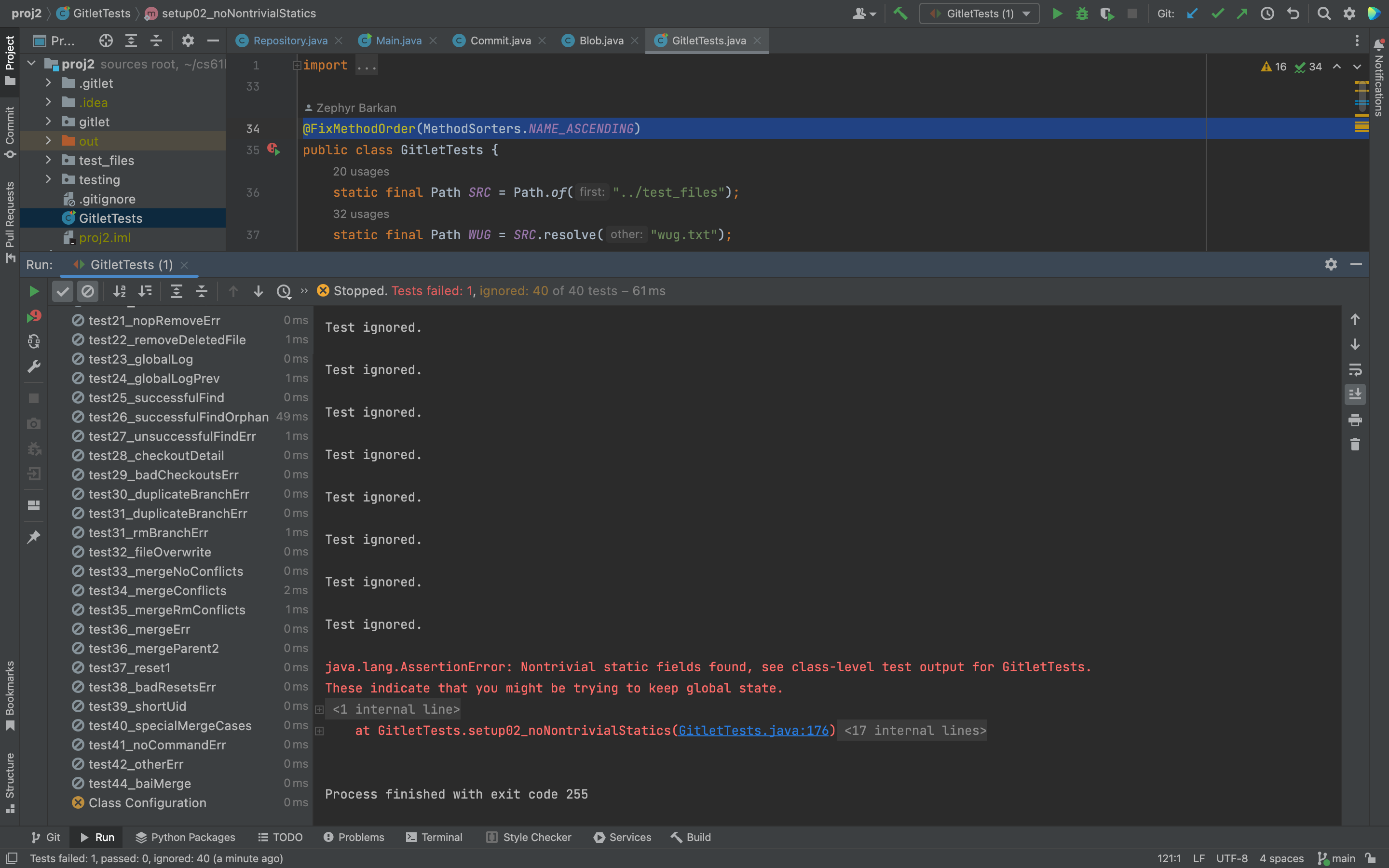Screen dimensions: 1389x868
Task: Open the GitletTests run configuration dropdown
Action: (x=979, y=13)
